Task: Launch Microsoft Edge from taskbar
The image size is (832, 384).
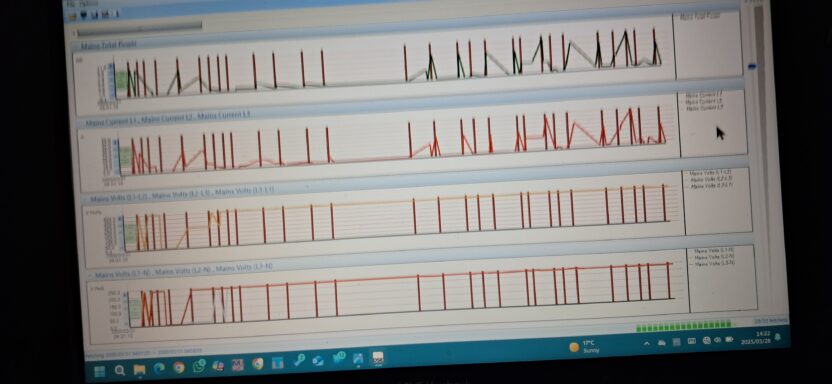Action: click(x=159, y=368)
